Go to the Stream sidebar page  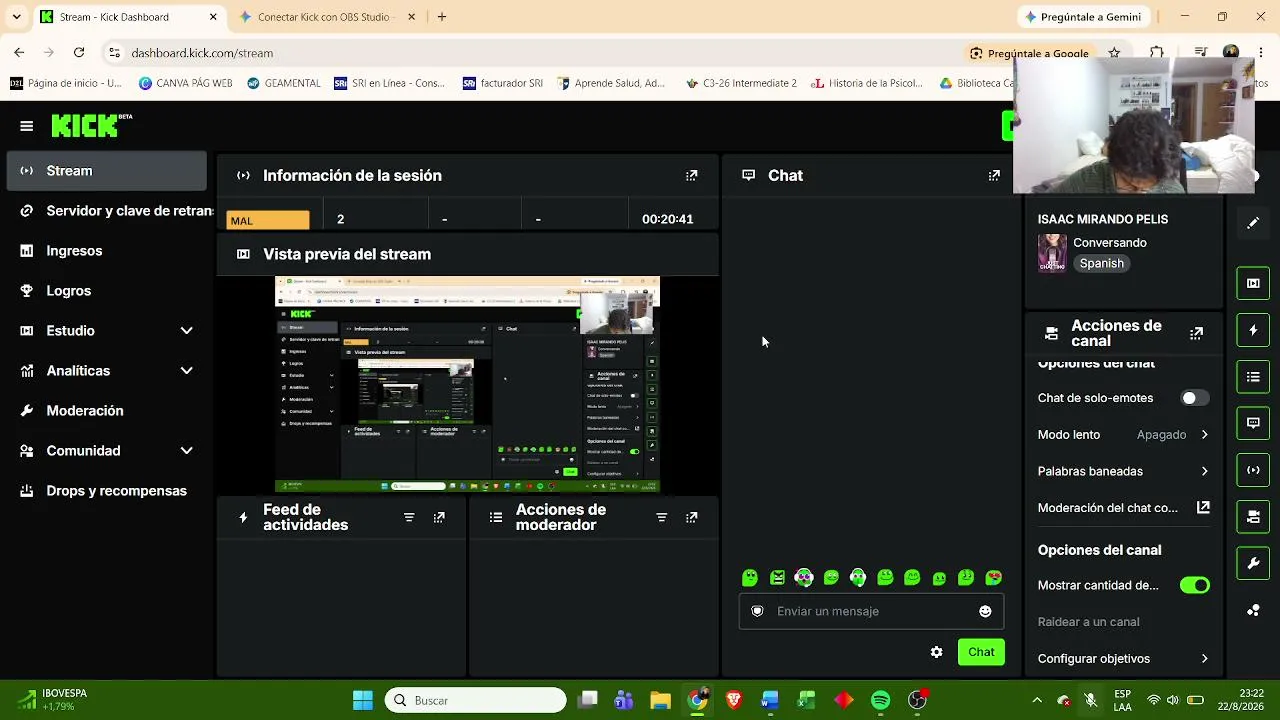click(106, 171)
